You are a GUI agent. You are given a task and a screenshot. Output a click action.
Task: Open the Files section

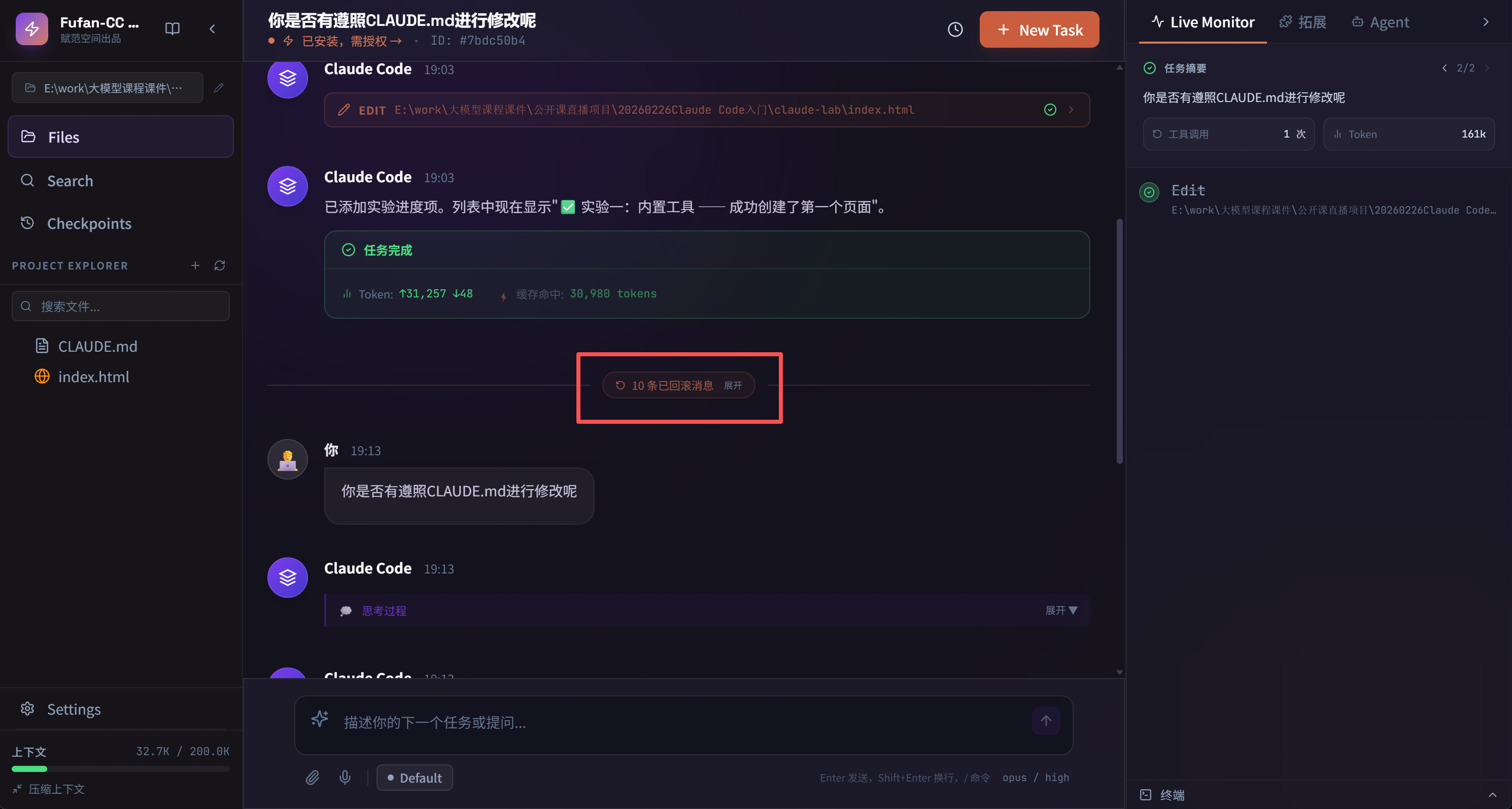pyautogui.click(x=121, y=137)
